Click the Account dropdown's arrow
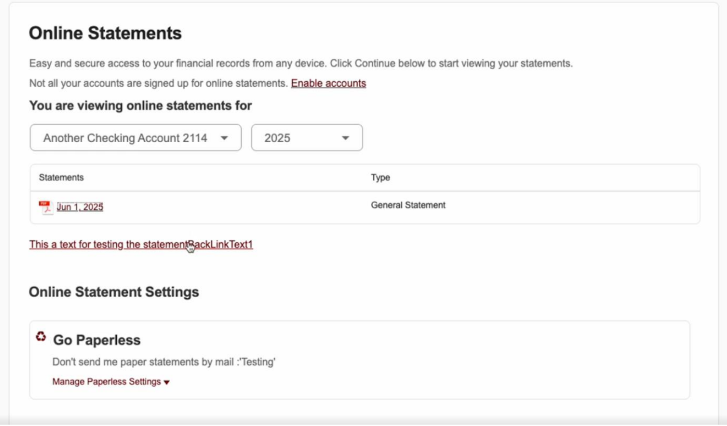This screenshot has width=727, height=426. click(x=224, y=138)
